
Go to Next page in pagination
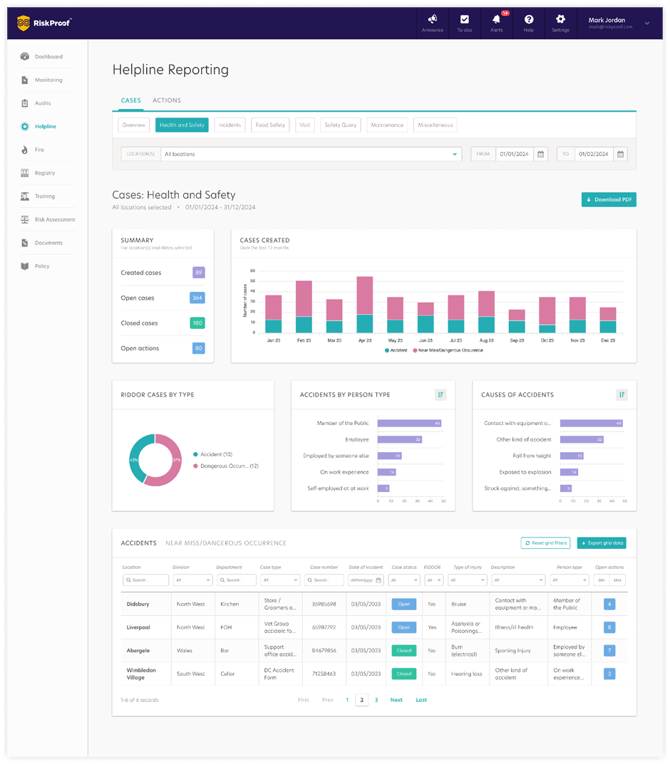click(396, 700)
